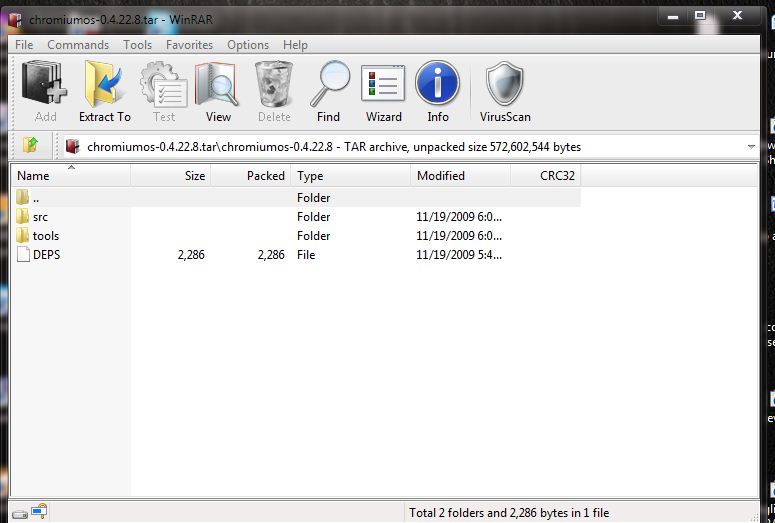Click the 'Folder' type cell of src
775x523 pixels.
(313, 217)
